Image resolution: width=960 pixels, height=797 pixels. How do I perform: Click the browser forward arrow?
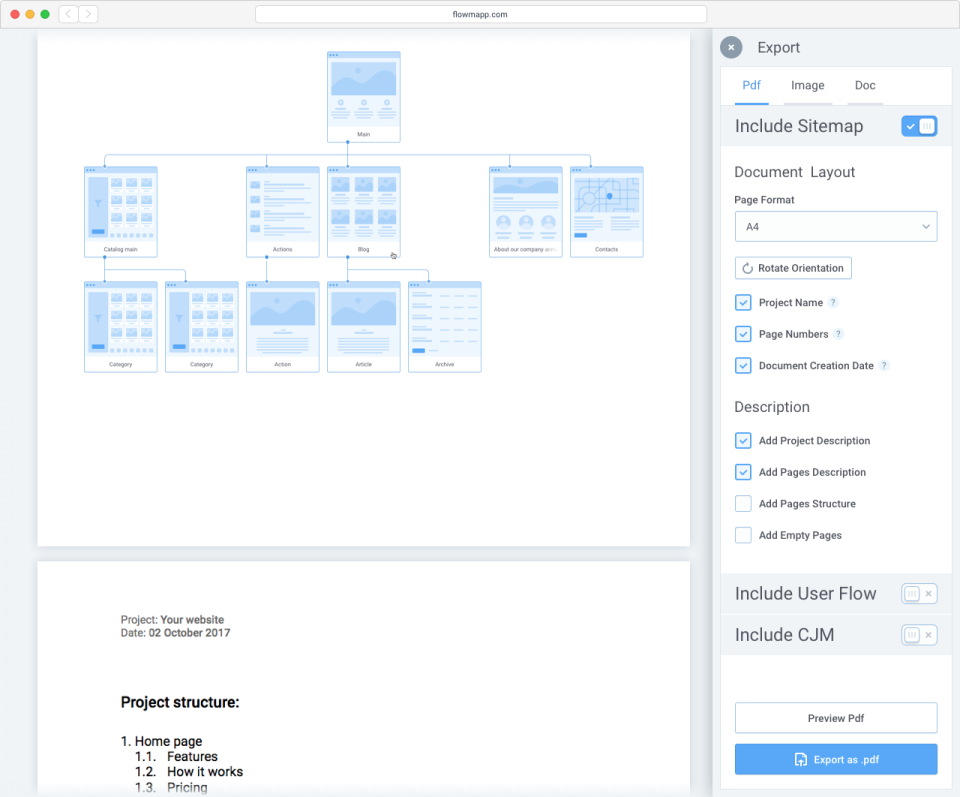(x=87, y=14)
